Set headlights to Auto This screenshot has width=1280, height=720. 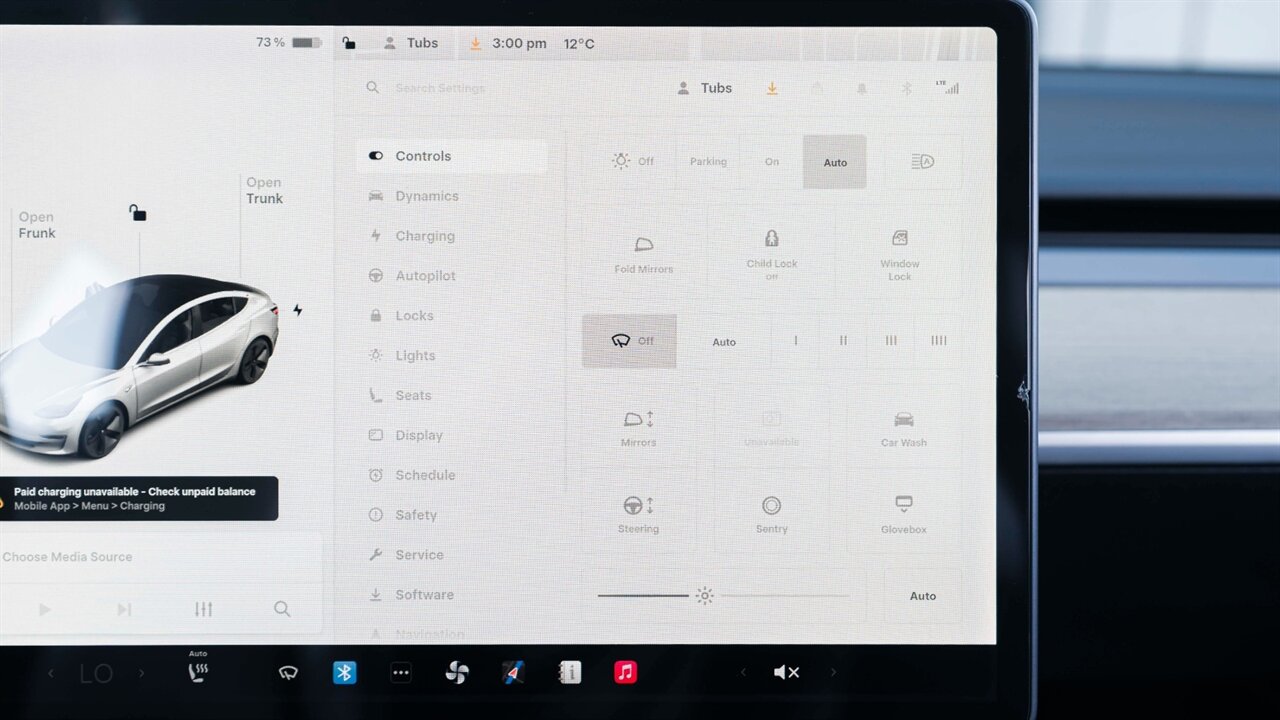pyautogui.click(x=835, y=162)
